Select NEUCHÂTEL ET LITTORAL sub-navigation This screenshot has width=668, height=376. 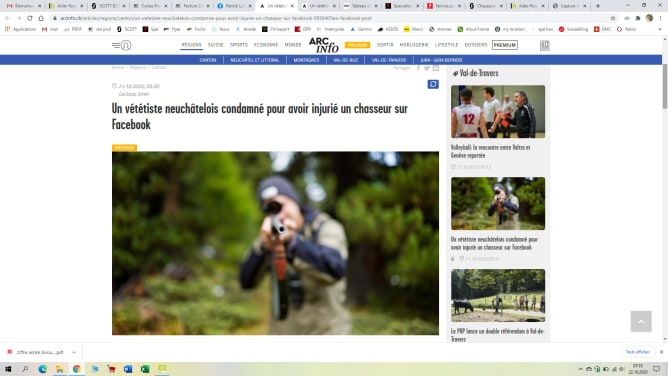pos(255,60)
